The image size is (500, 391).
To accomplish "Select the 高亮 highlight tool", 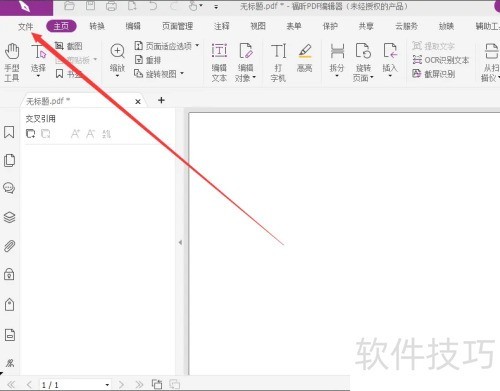I will click(x=305, y=58).
